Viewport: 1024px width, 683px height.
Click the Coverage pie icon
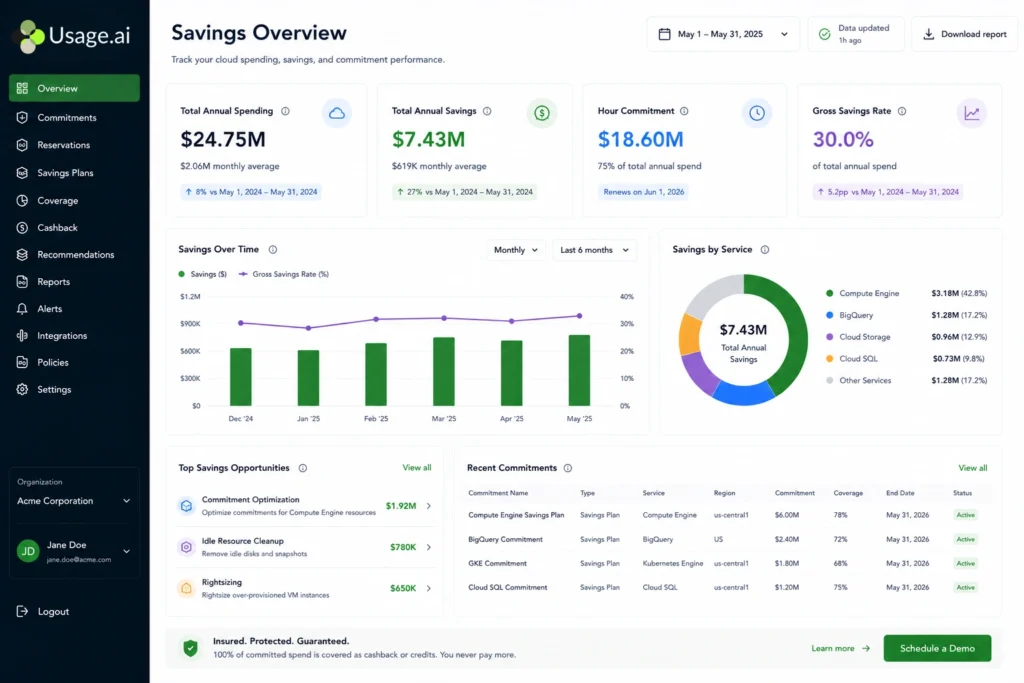pos(22,200)
